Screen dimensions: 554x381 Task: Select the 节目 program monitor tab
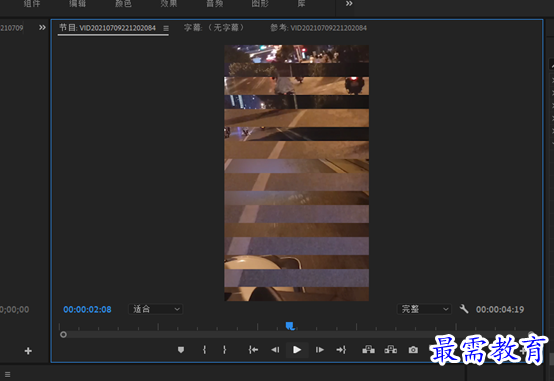107,28
